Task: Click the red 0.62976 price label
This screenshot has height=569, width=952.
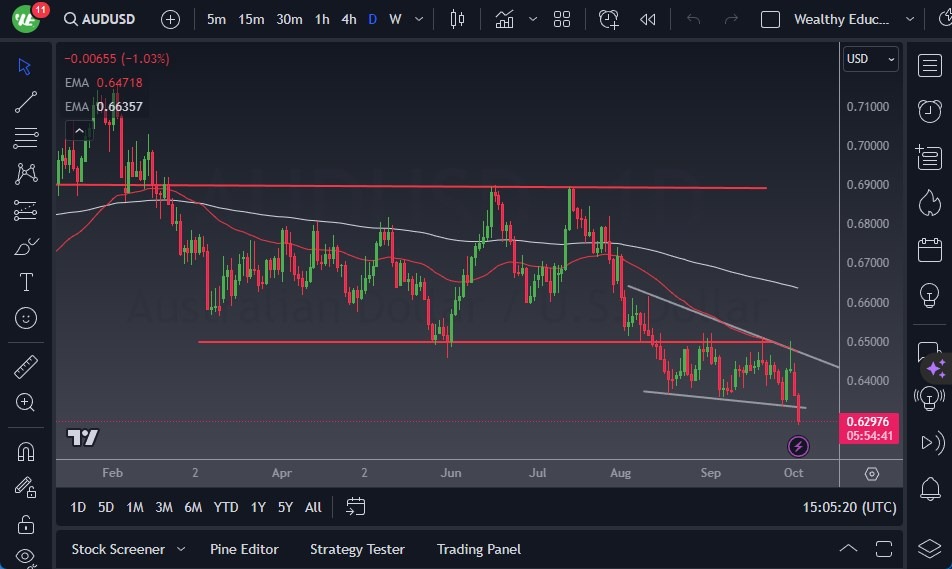Action: 868,421
